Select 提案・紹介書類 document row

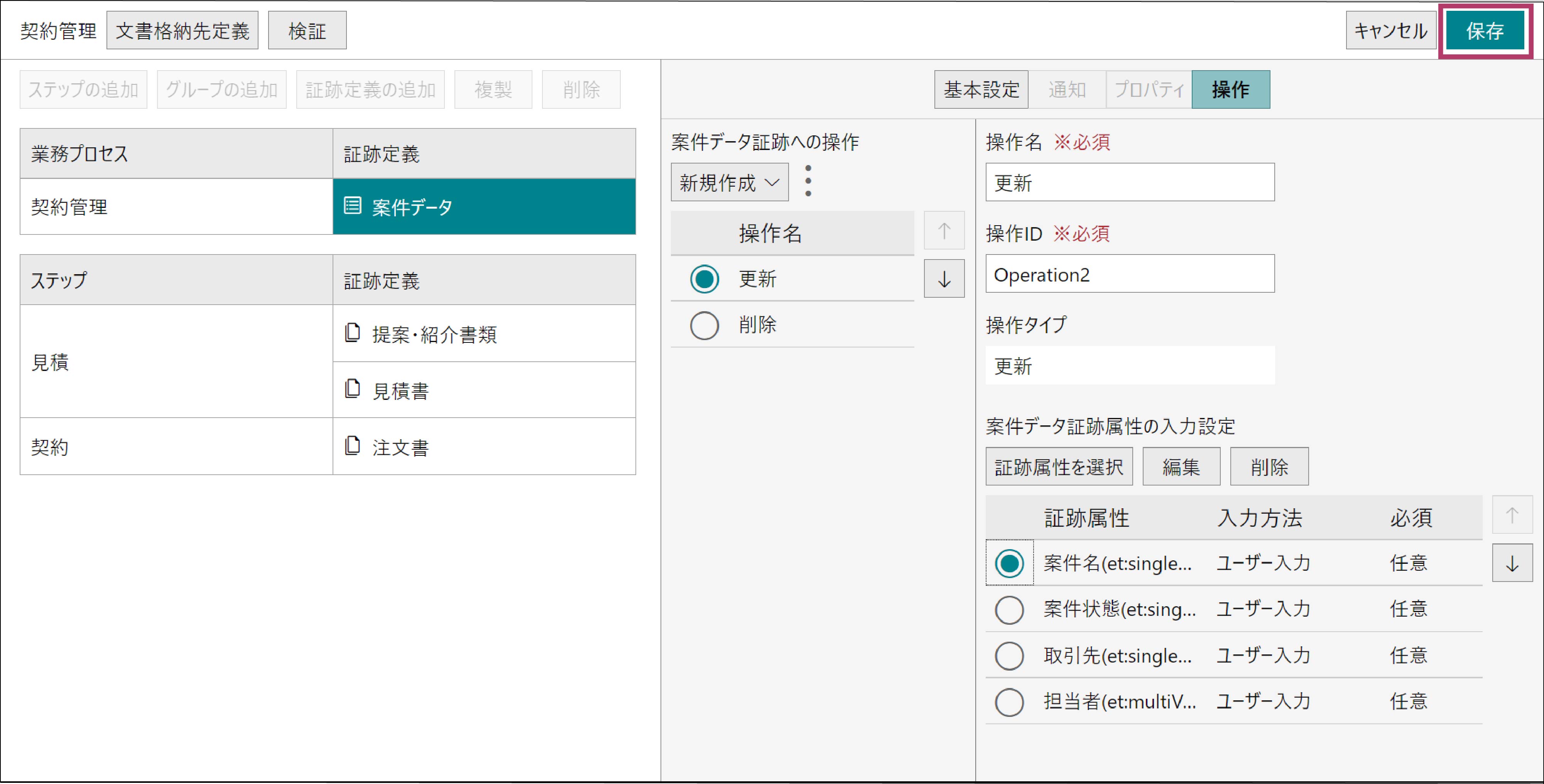point(484,334)
